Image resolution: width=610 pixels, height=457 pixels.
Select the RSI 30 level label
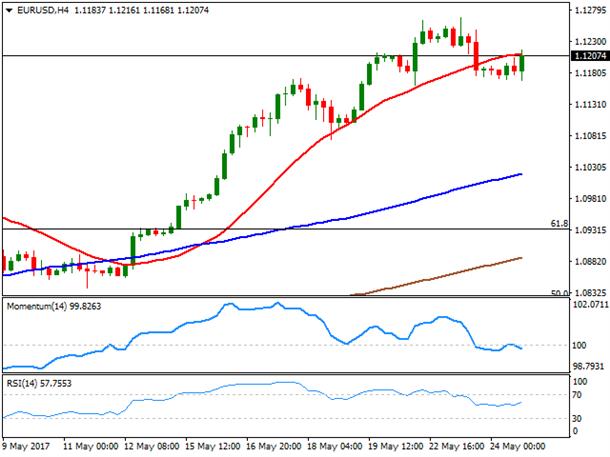577,418
